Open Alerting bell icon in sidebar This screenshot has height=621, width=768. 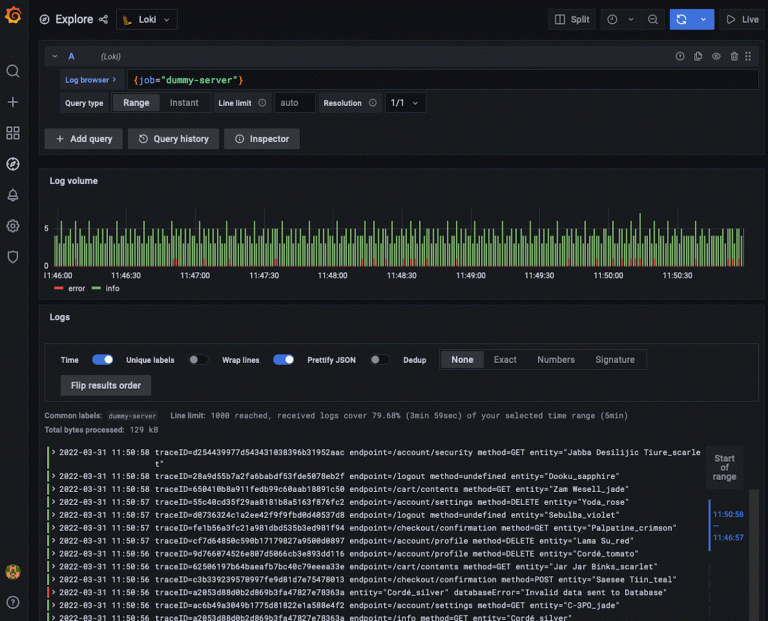point(13,195)
